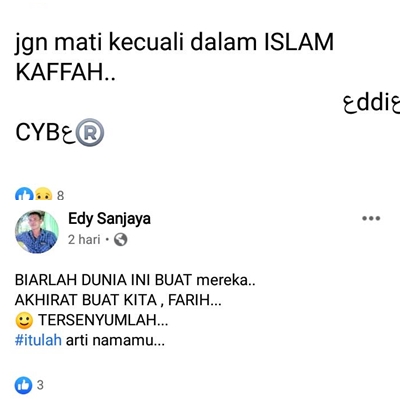Click the BIARLAH DUNIA INI BUAT mereka line

click(x=135, y=280)
